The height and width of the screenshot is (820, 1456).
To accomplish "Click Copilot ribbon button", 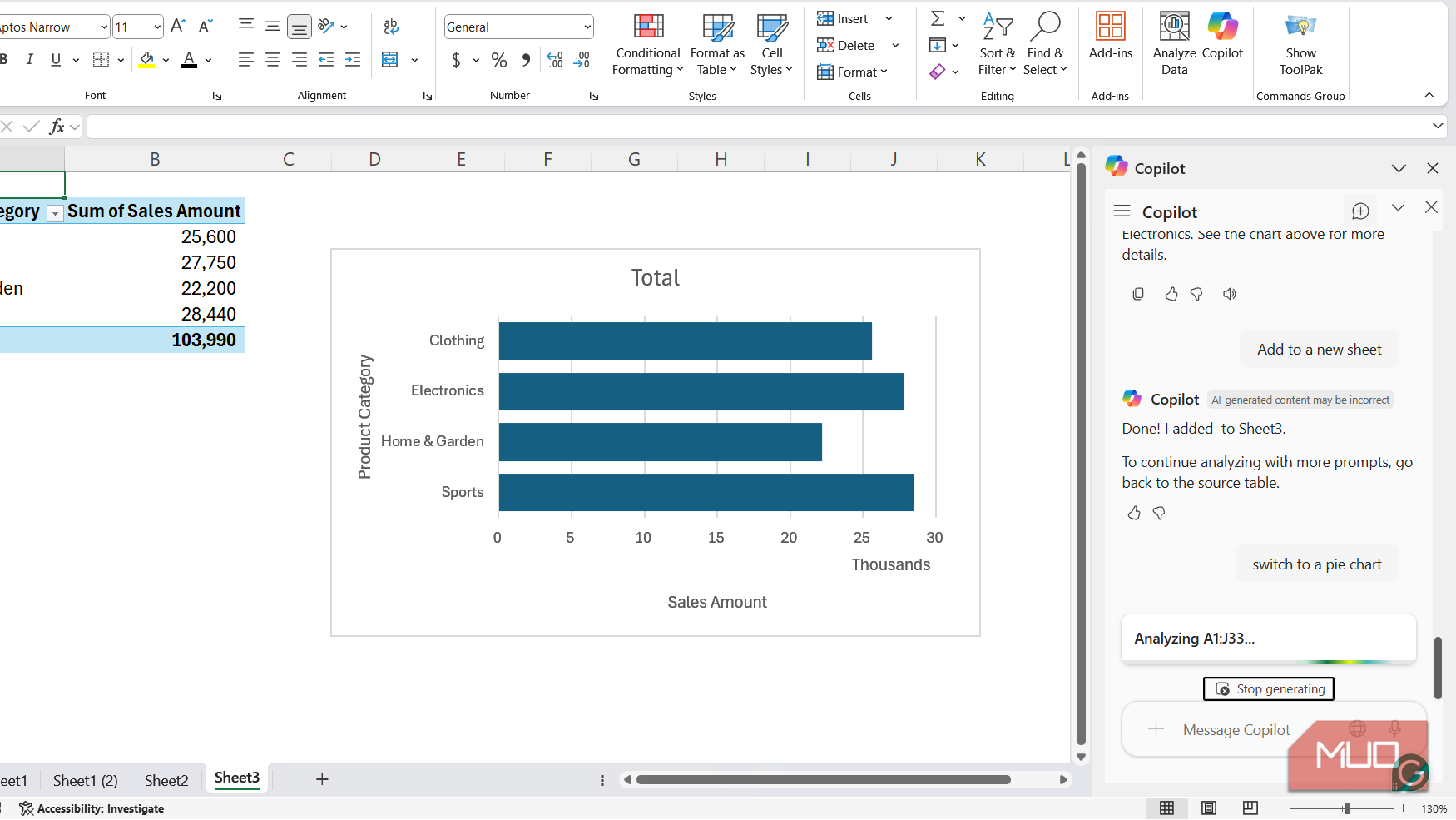I will pos(1222,37).
